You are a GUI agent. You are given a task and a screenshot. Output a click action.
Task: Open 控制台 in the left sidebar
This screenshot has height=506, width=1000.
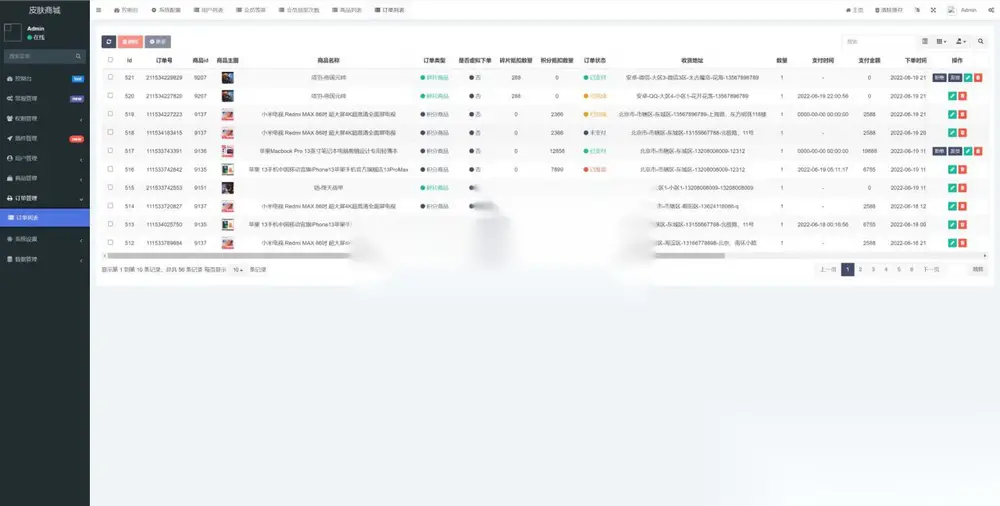[45, 79]
